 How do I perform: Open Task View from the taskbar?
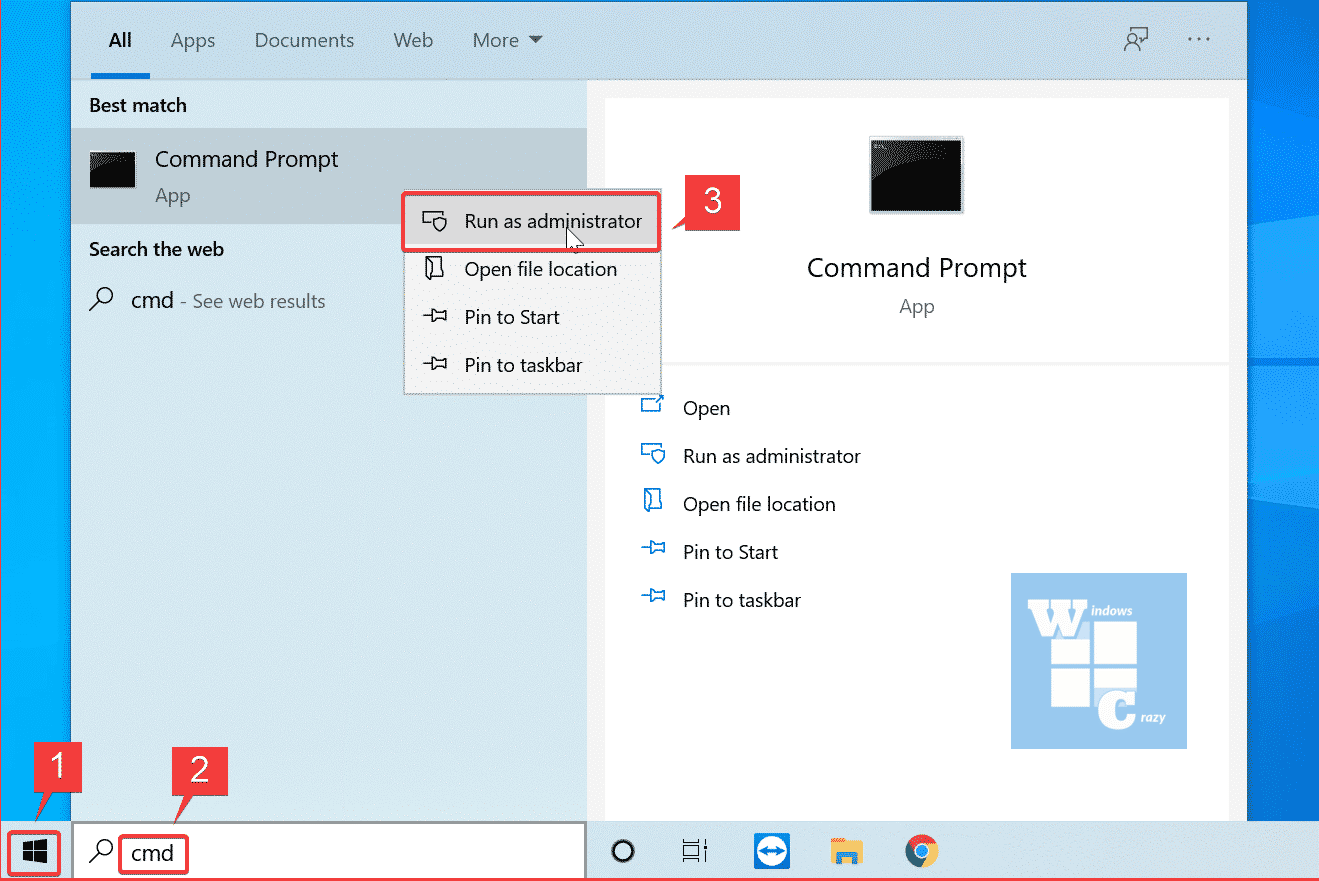pos(695,852)
